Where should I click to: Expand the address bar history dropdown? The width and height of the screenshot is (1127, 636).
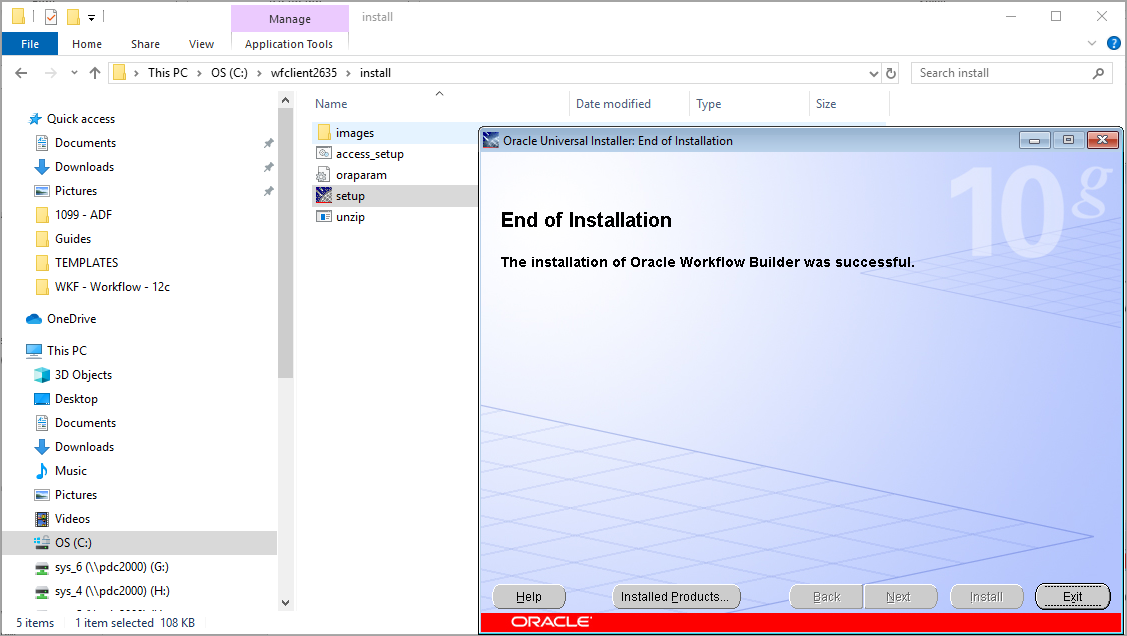tap(873, 73)
